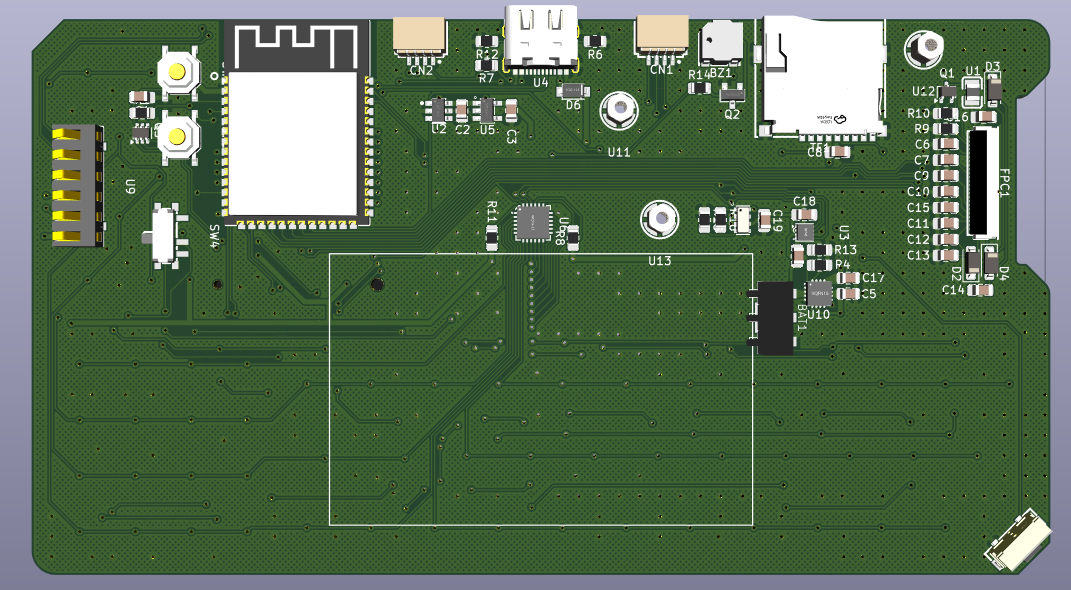Select the mounting standoff above U13 label
The image size is (1071, 590).
coord(659,219)
